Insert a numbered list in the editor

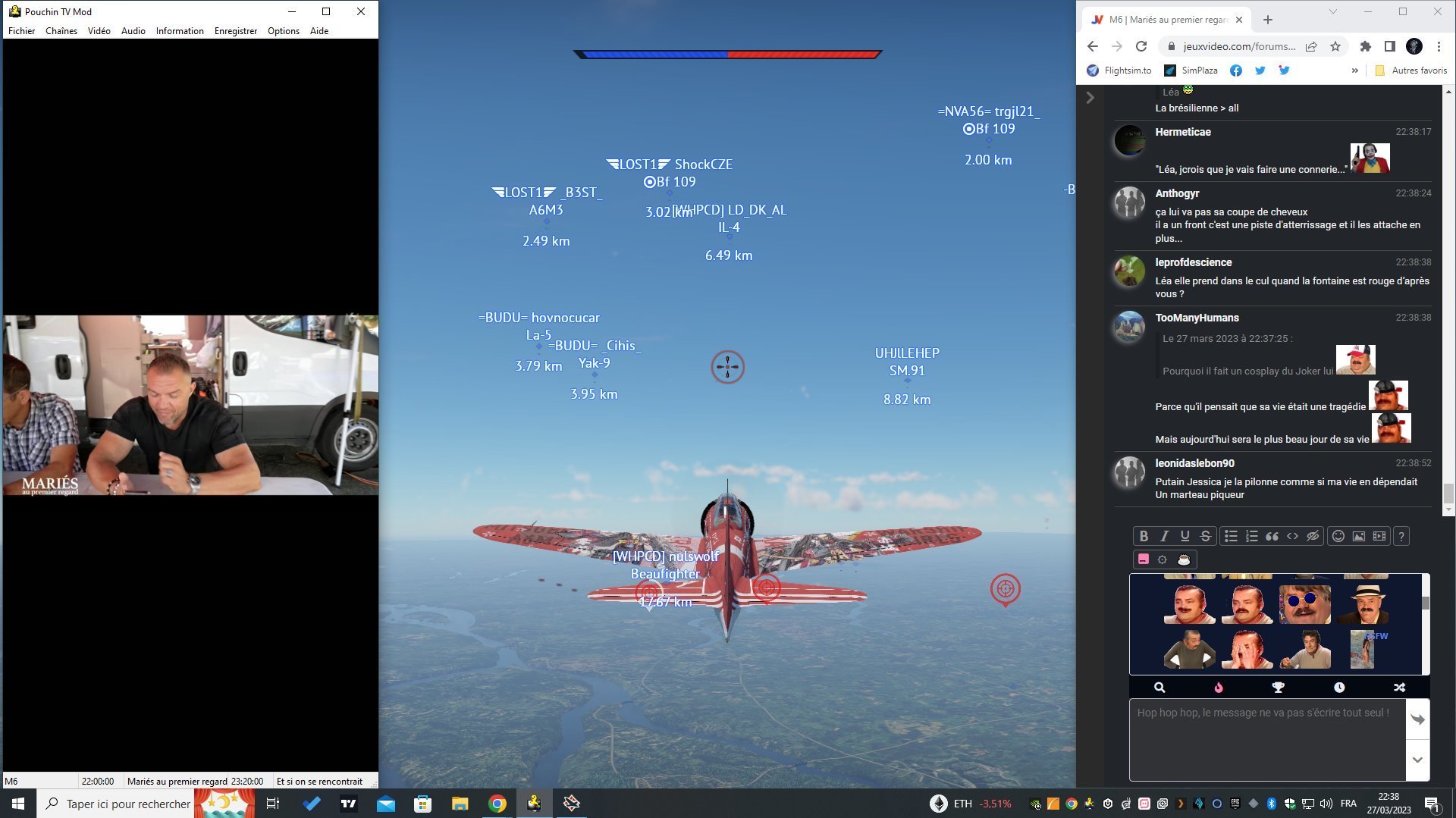point(1251,536)
